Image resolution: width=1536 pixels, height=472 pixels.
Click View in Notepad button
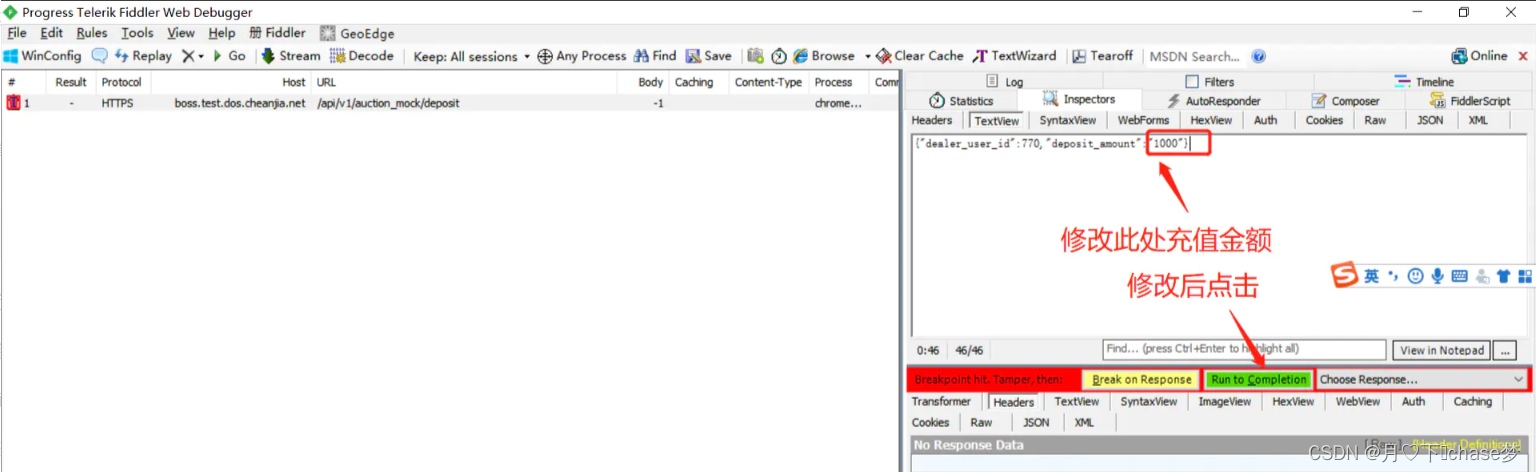(x=1442, y=350)
